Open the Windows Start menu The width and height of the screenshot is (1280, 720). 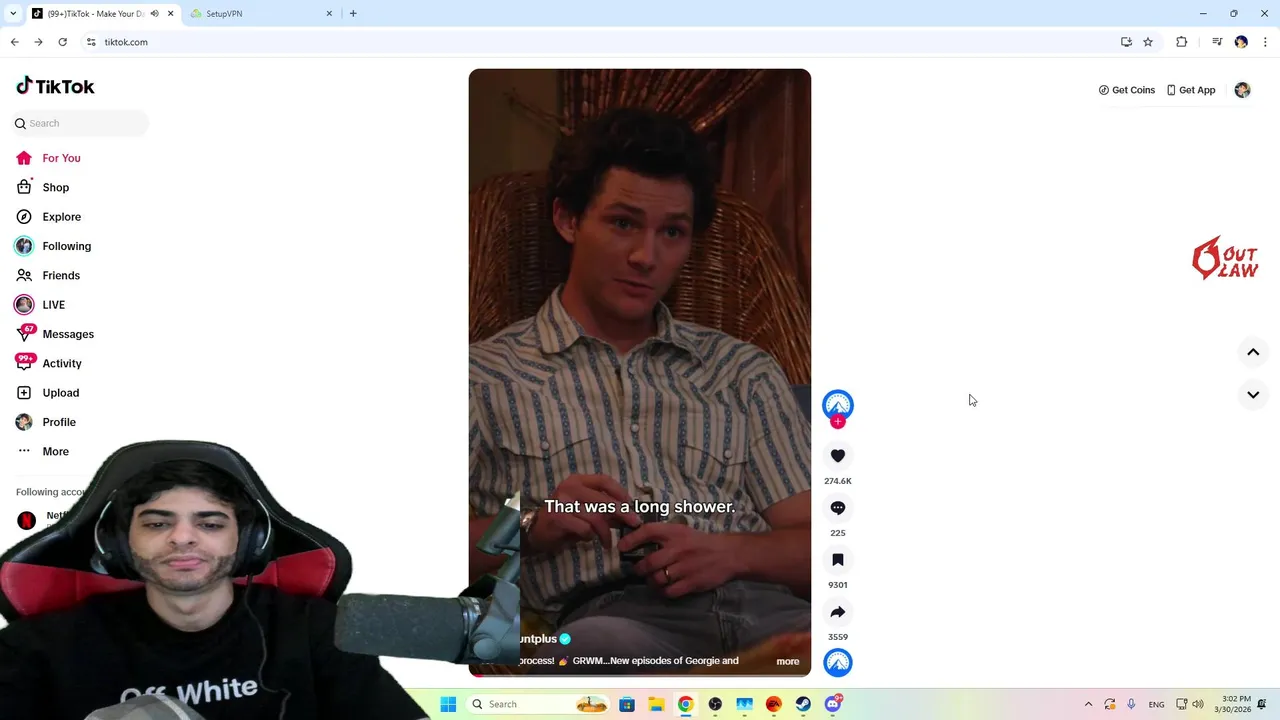[448, 704]
